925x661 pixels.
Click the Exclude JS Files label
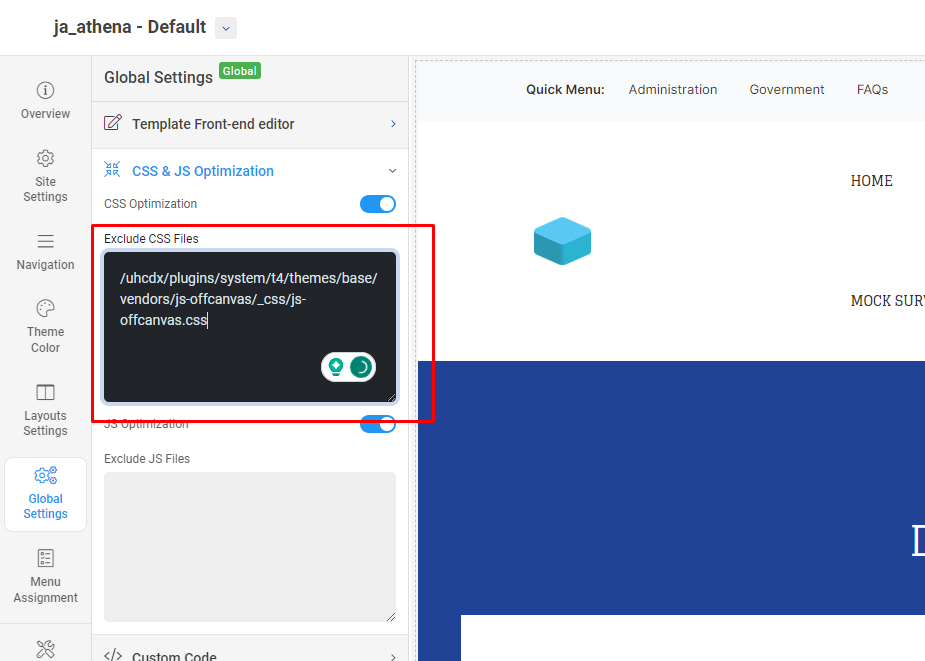click(x=147, y=459)
